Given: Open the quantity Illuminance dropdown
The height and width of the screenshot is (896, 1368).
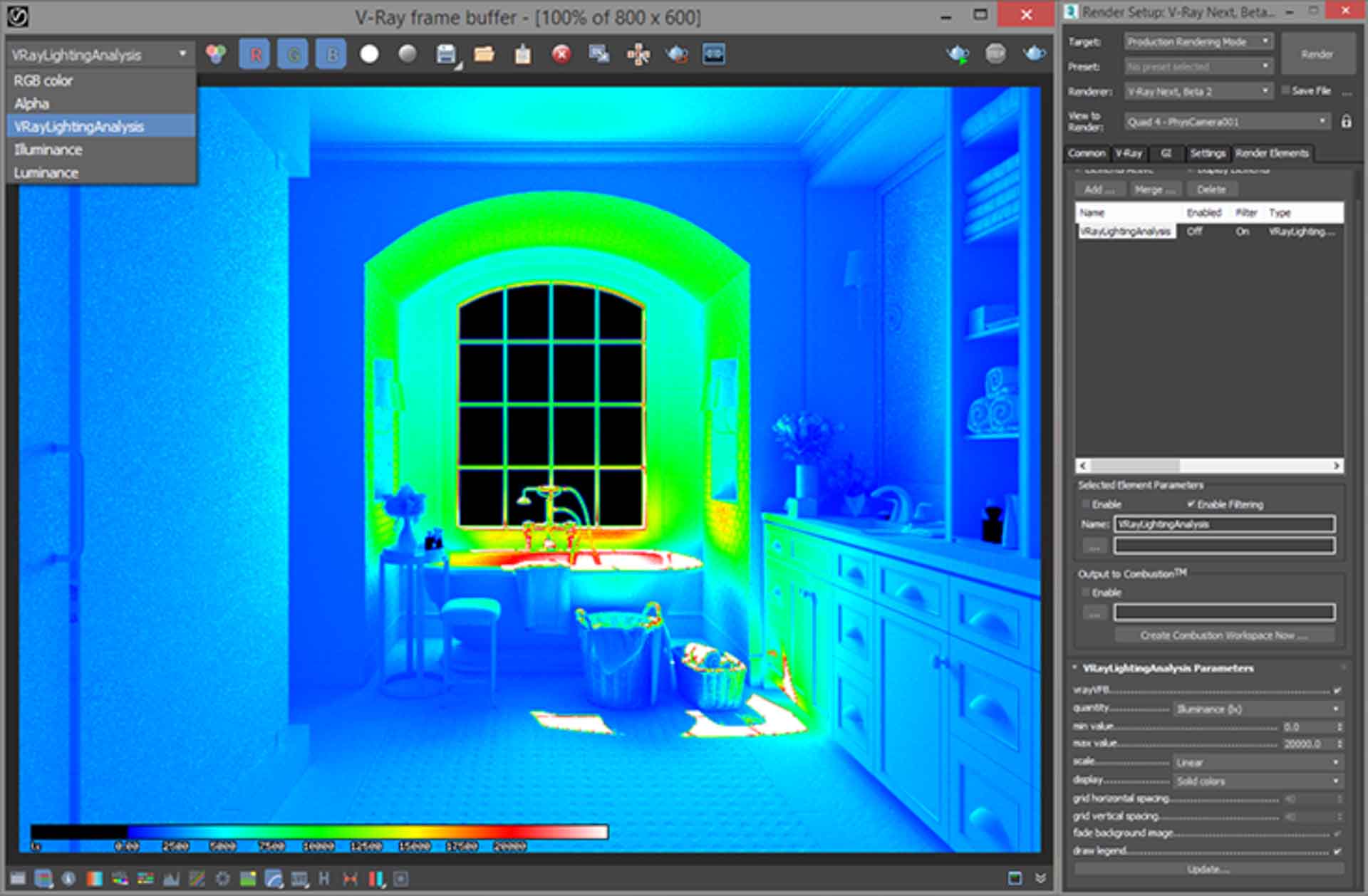Looking at the screenshot, I should tap(1257, 709).
